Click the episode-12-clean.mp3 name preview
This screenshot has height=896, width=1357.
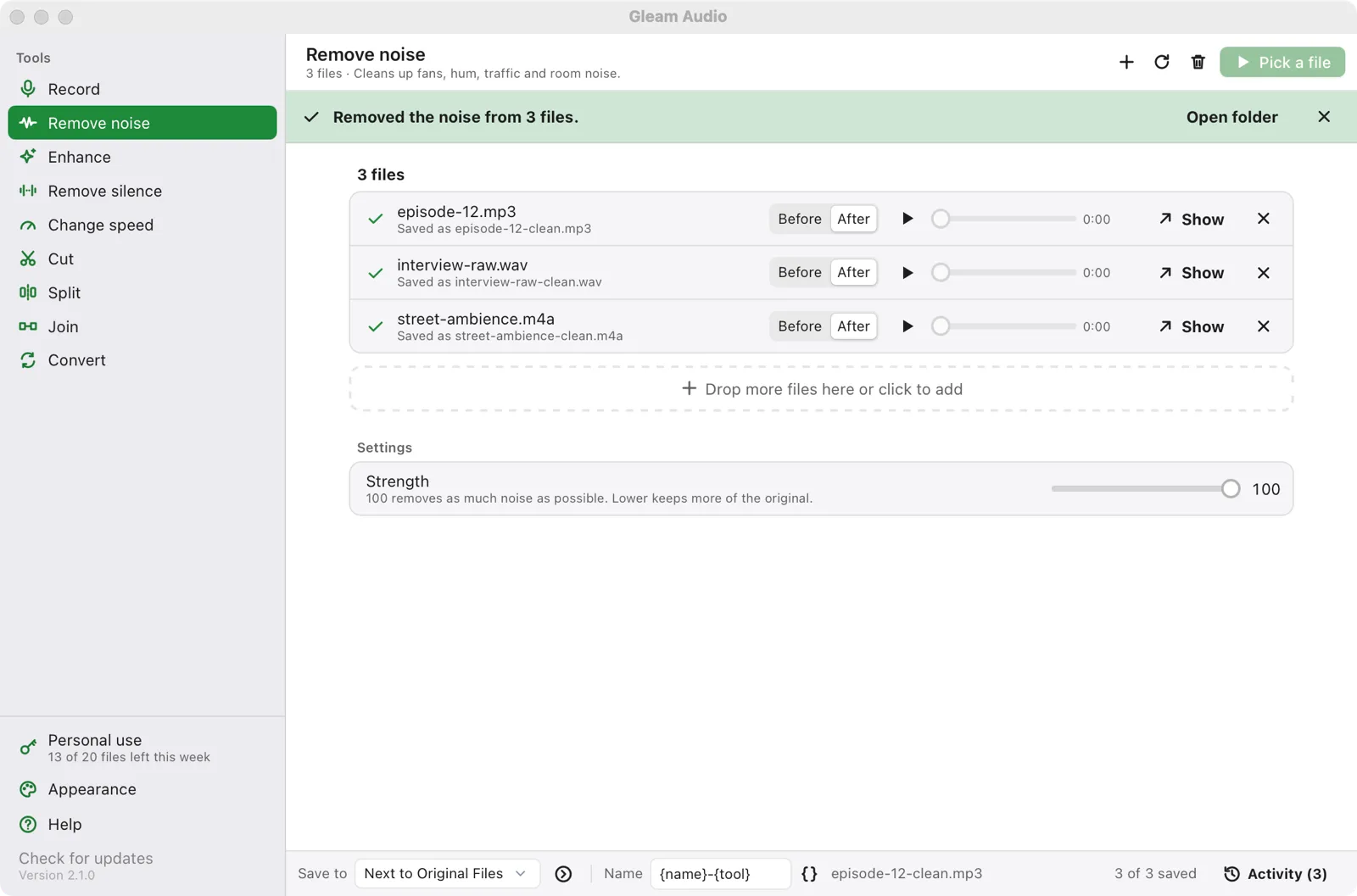907,873
